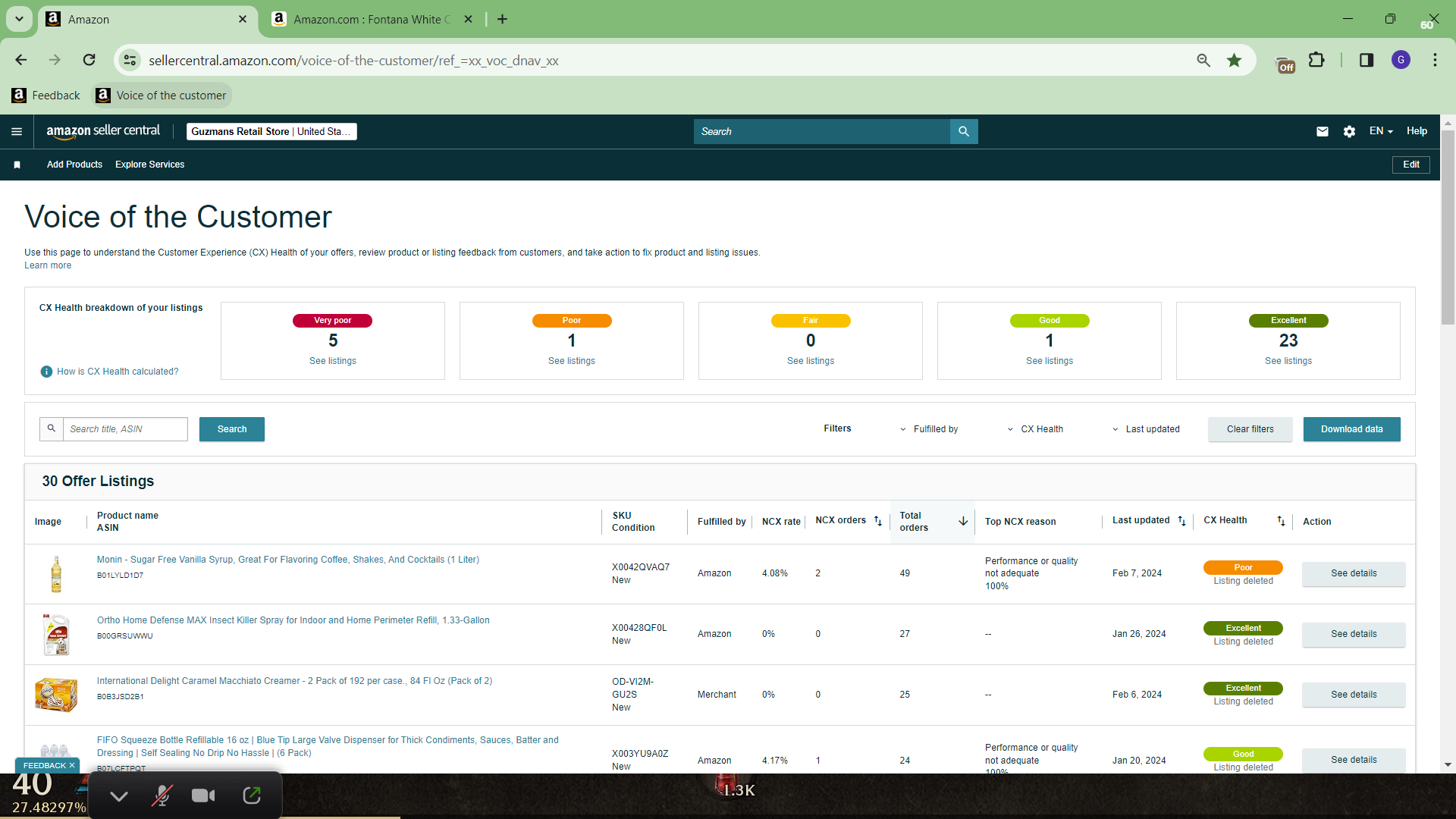This screenshot has width=1456, height=819.
Task: Open Explore Services menu item
Action: [x=150, y=165]
